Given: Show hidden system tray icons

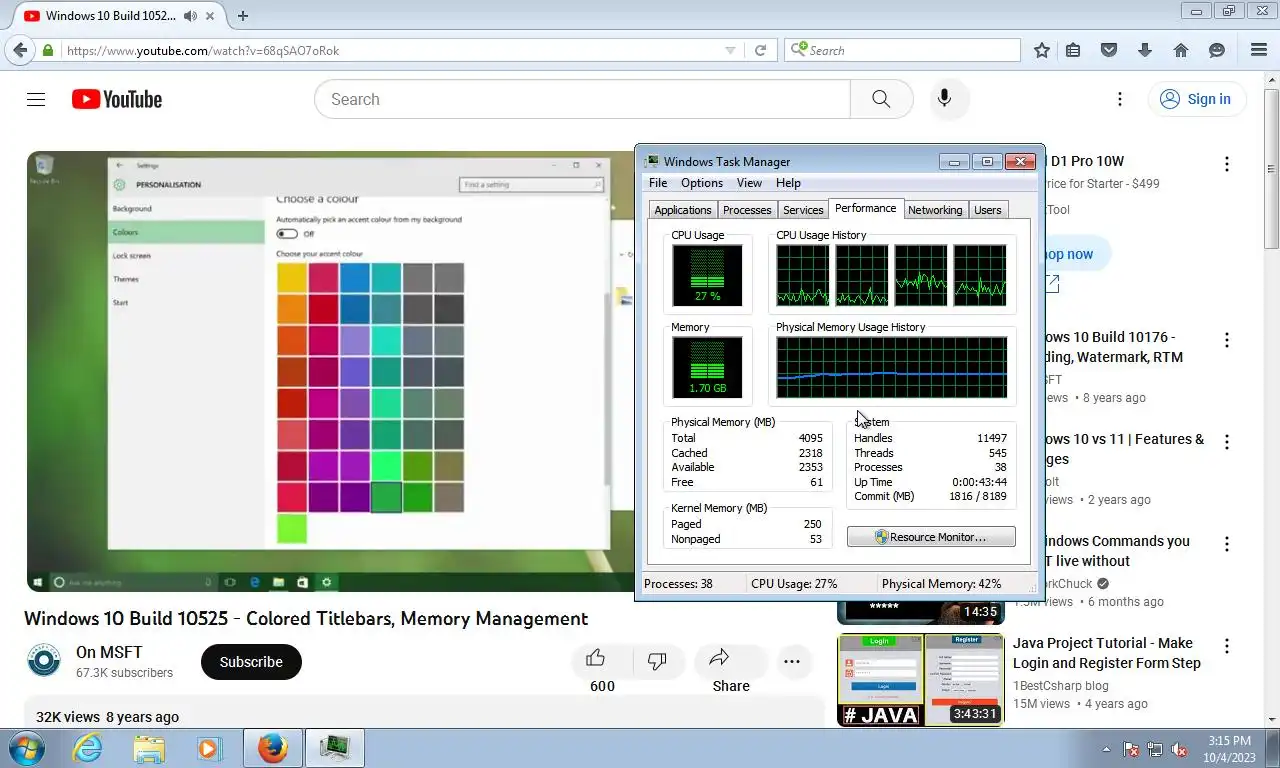Looking at the screenshot, I should [1106, 749].
